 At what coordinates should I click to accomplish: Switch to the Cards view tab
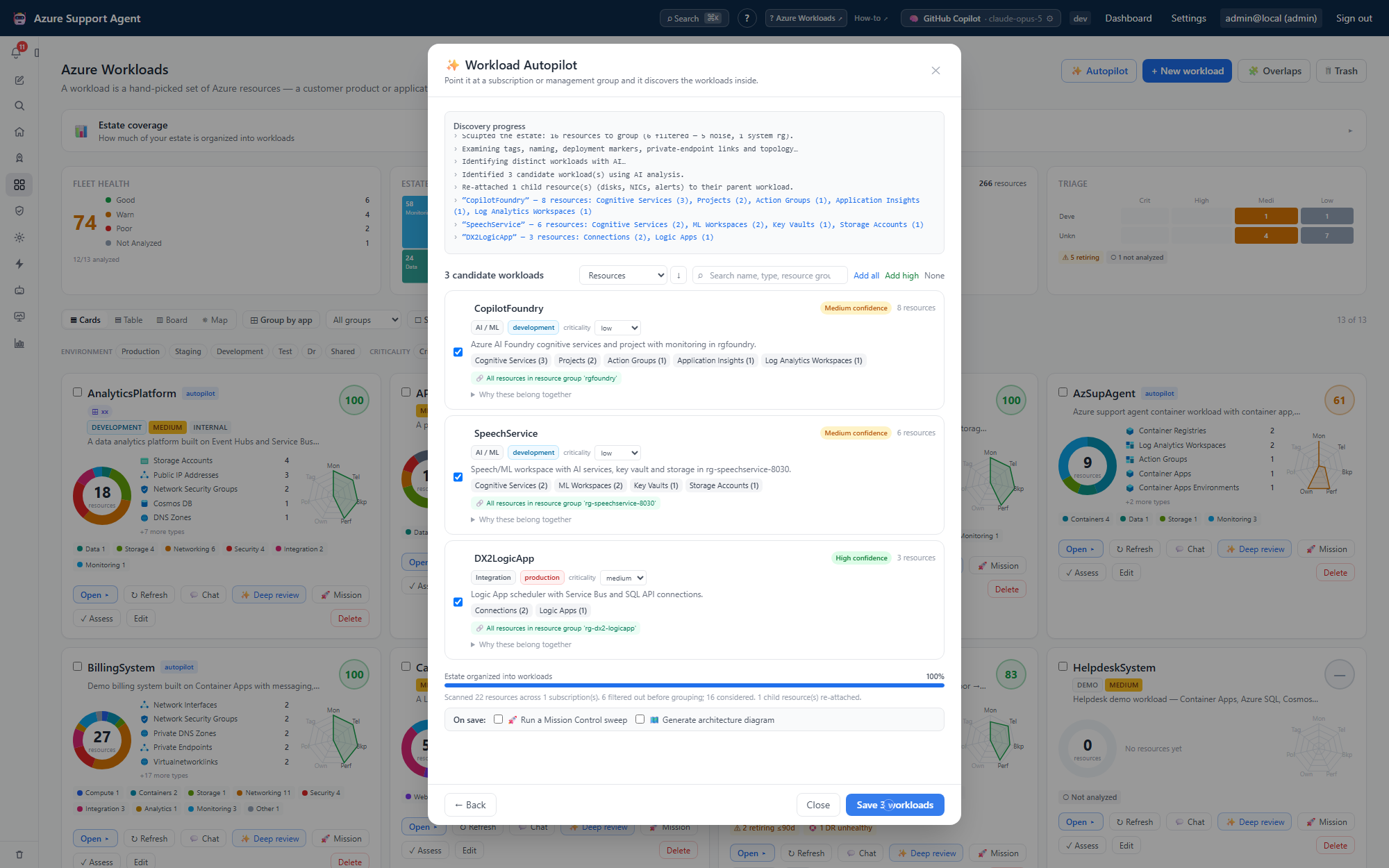pyautogui.click(x=85, y=320)
